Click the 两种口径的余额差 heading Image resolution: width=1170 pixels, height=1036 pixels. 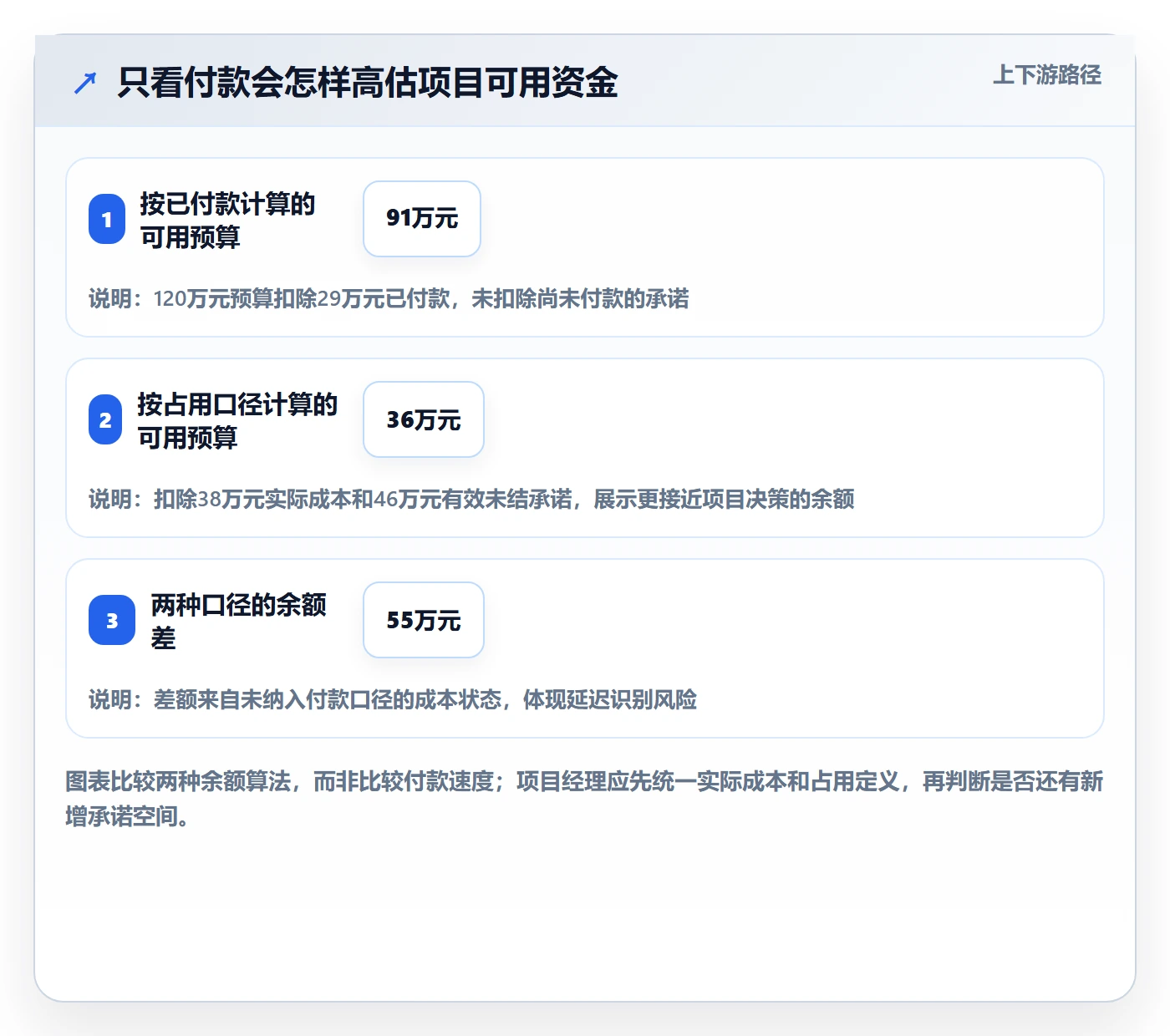(x=239, y=621)
